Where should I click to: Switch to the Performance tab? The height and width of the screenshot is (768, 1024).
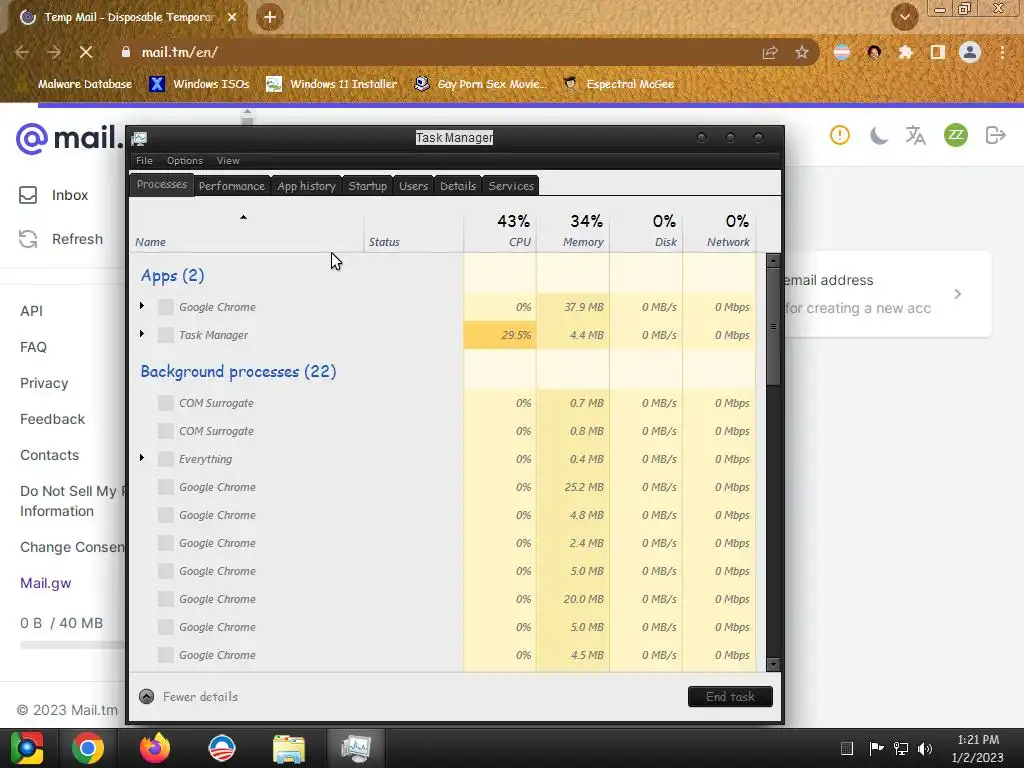(232, 186)
